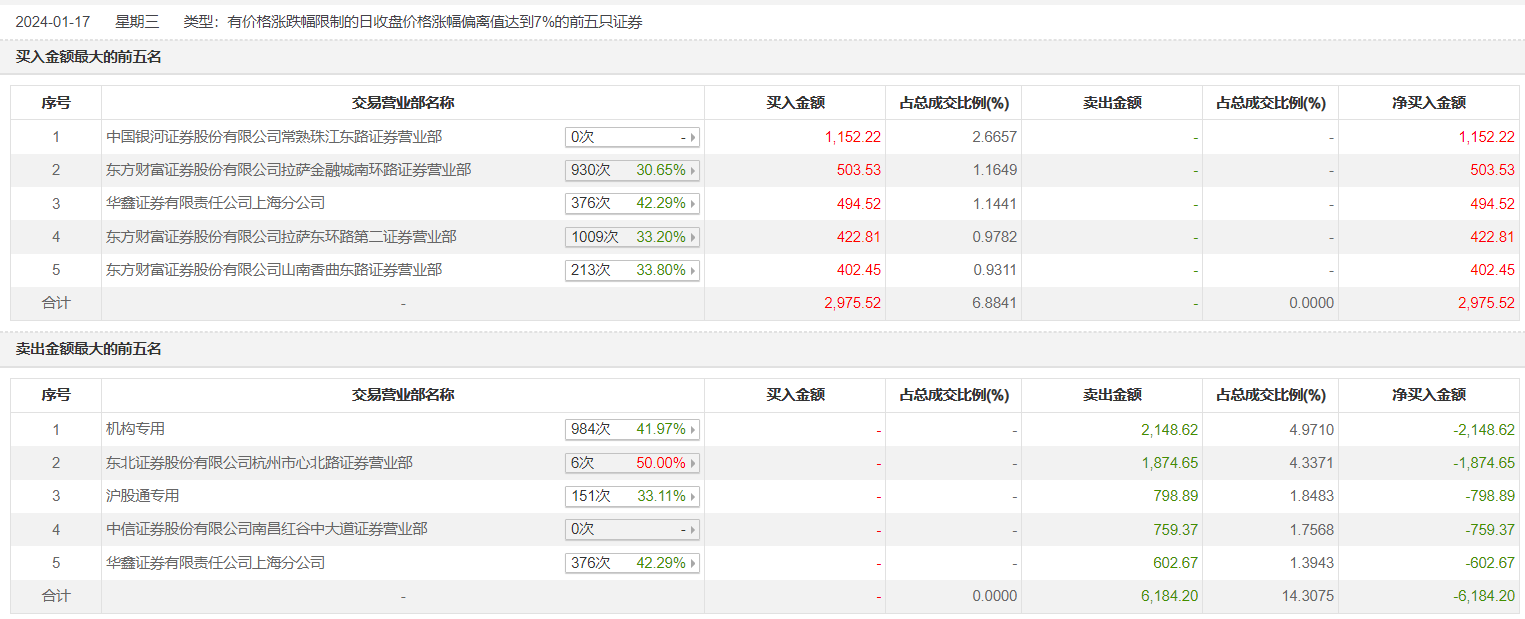The height and width of the screenshot is (619, 1525).
Task: Click 华鑫证券上海分公司 in the buy table
Action: [x=216, y=203]
